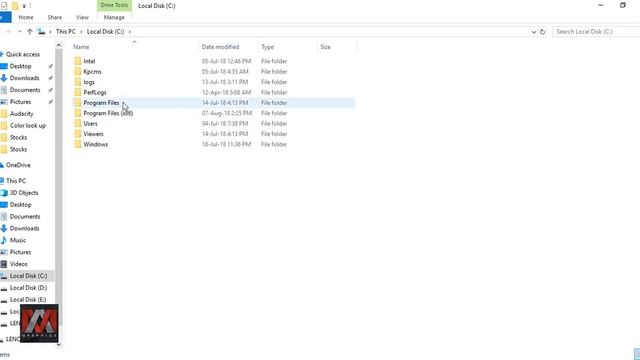
Task: Click navigation pane scrollbar up arrow
Action: (x=59, y=45)
